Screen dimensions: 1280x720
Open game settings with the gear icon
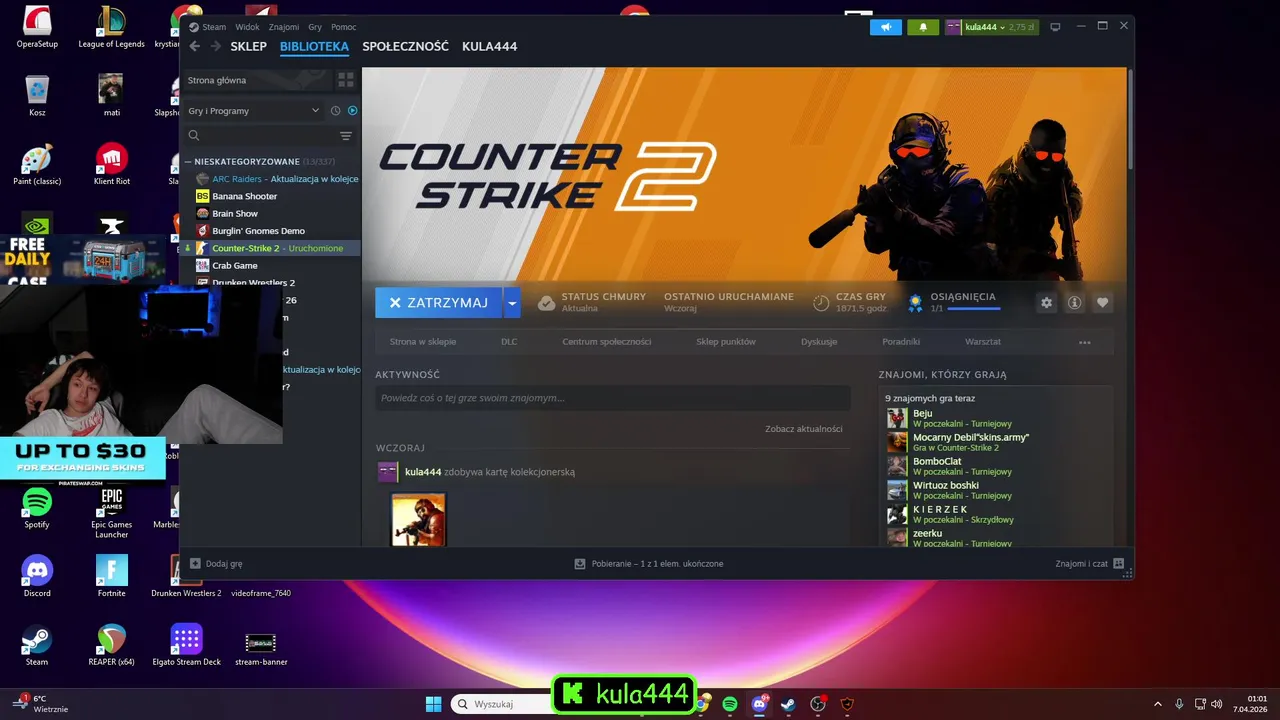(1046, 303)
